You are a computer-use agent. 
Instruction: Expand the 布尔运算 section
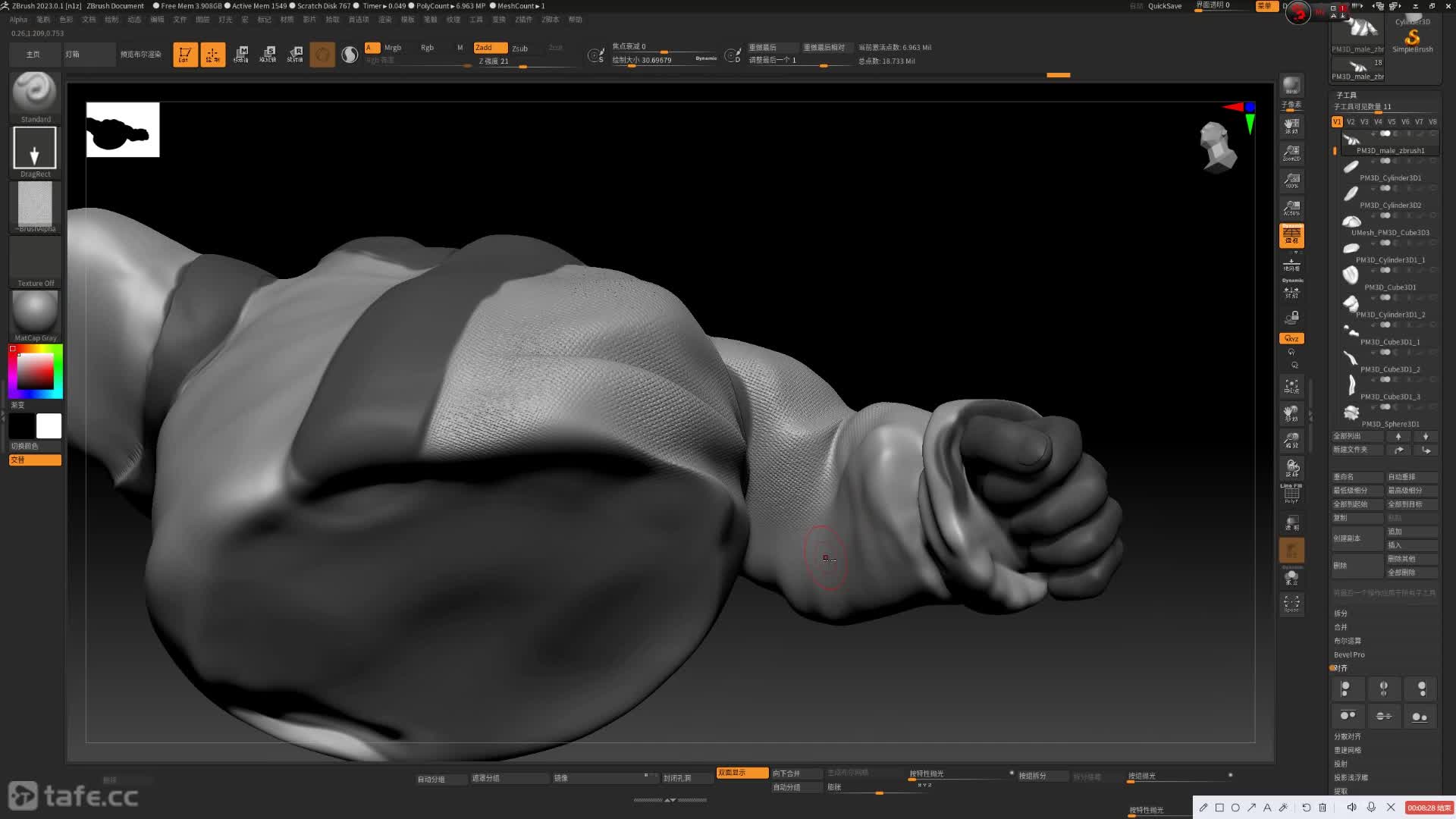click(x=1348, y=641)
